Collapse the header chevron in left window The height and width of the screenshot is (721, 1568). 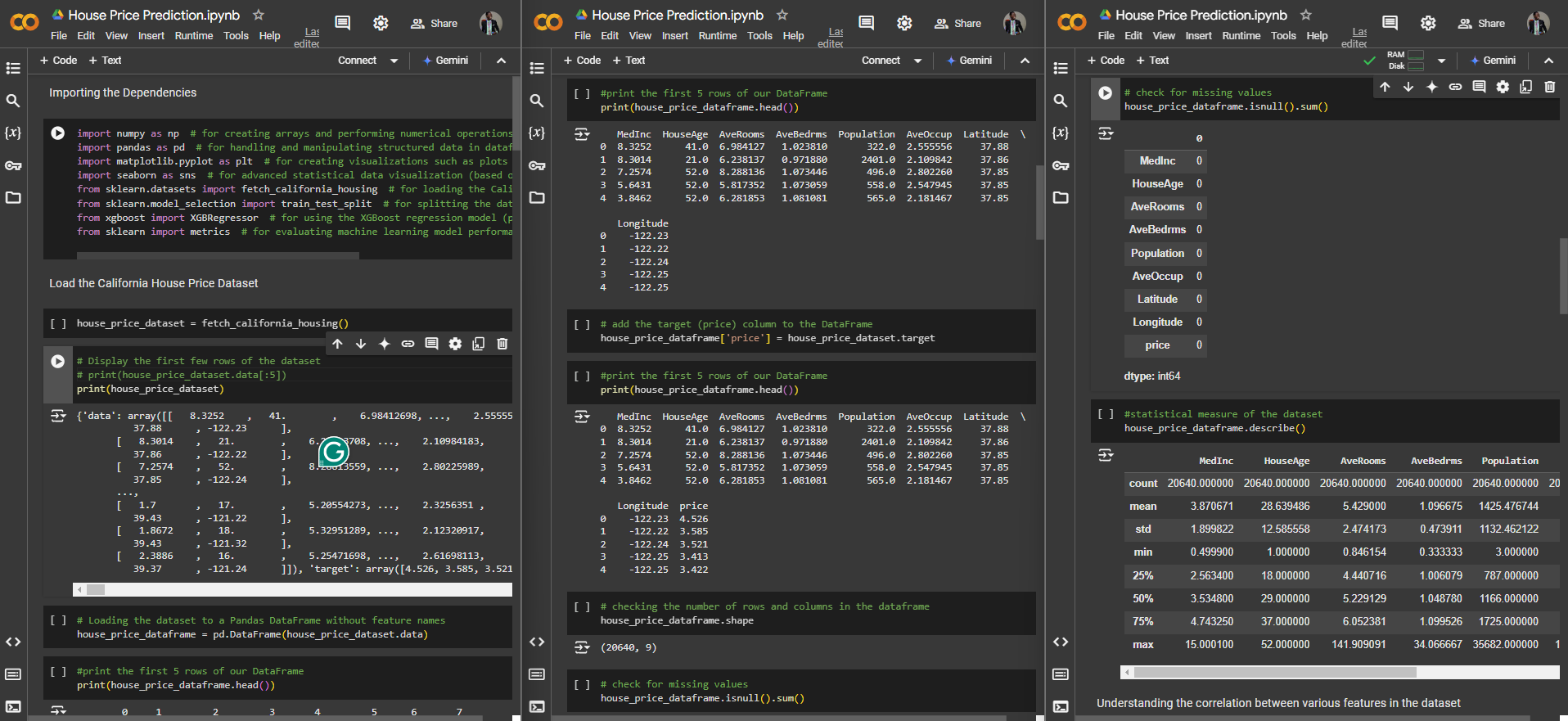tap(501, 61)
